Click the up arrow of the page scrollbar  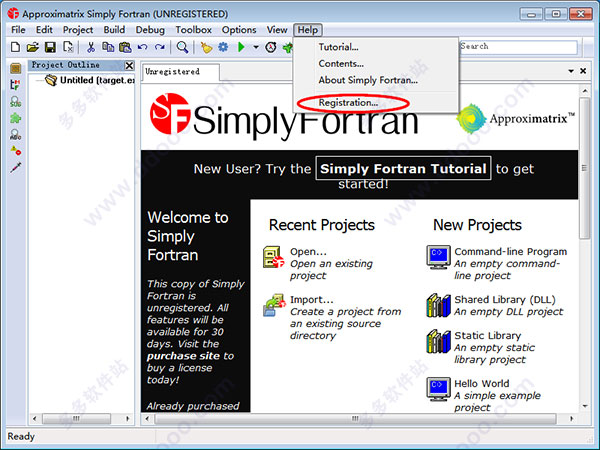point(584,91)
